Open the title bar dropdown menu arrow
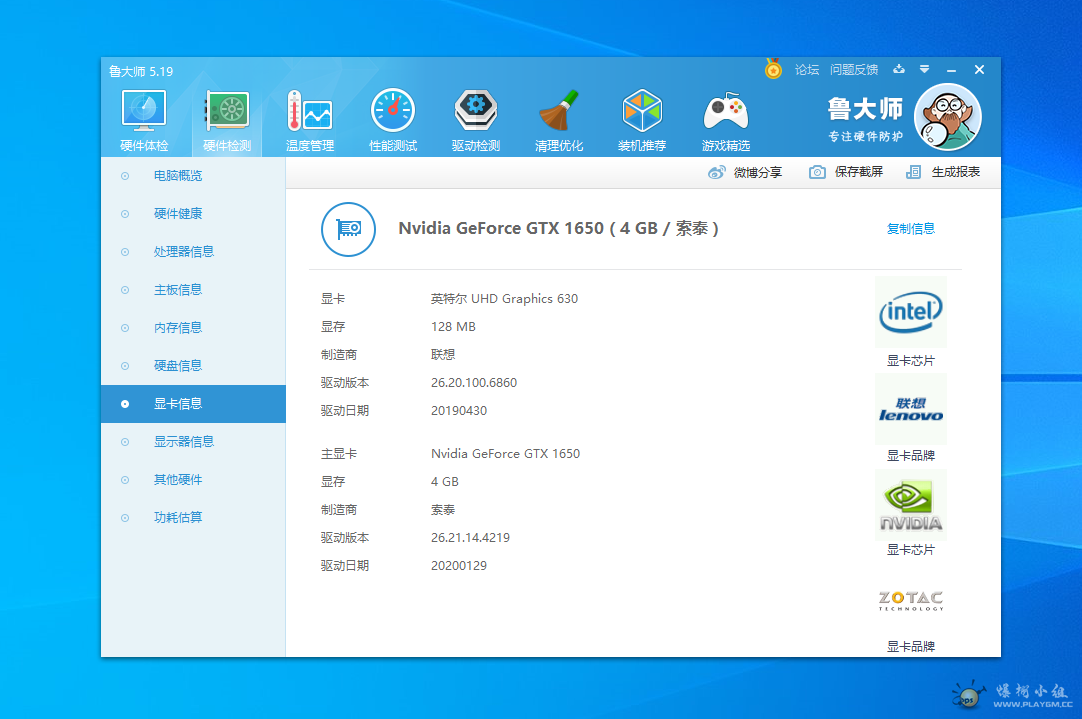Screen dimensions: 1082x719 925,69
